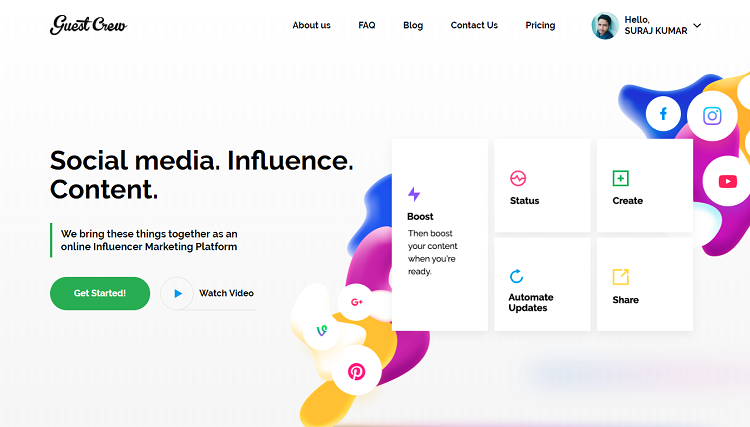Click the Guest Crew logo

[x=88, y=25]
